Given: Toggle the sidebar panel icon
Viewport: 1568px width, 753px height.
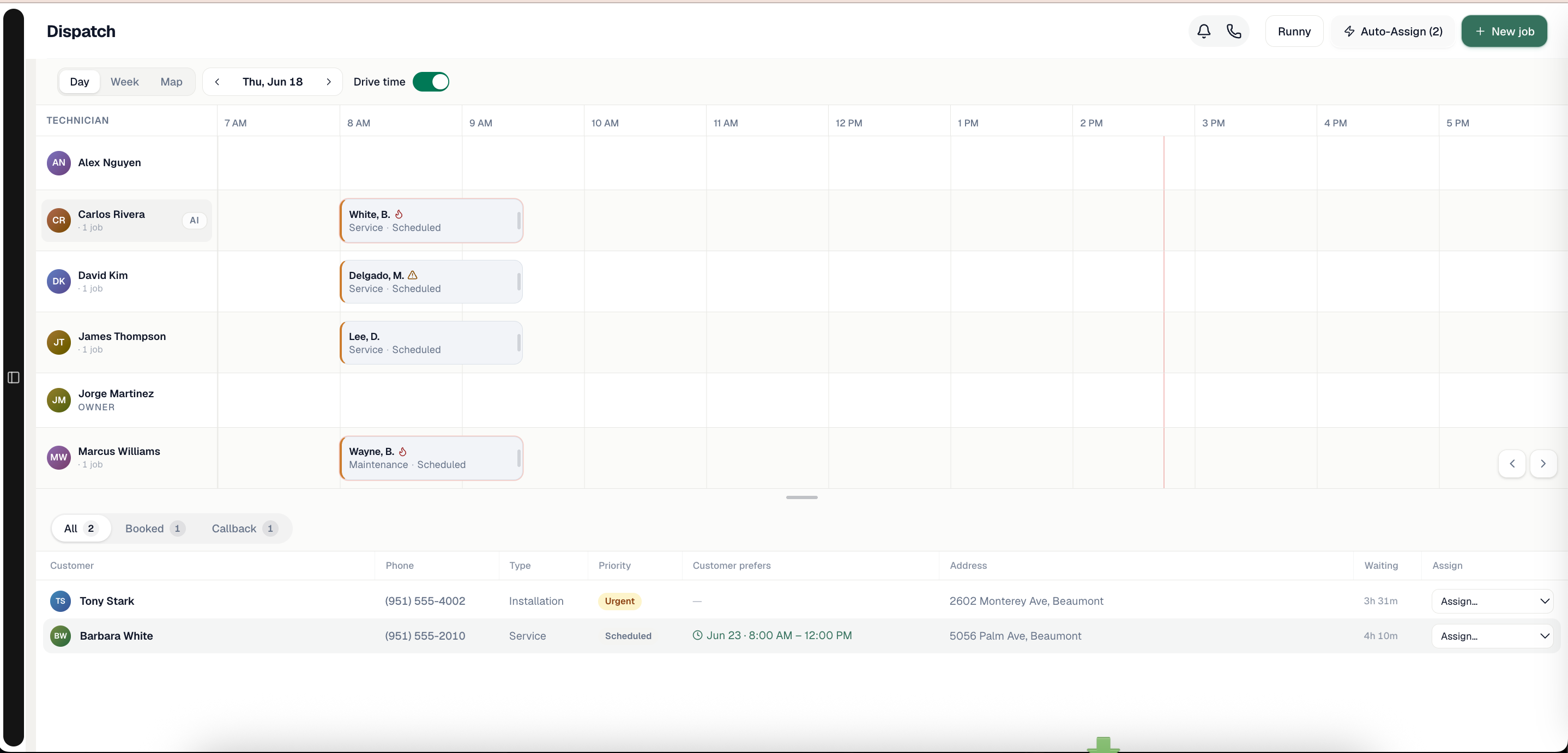Looking at the screenshot, I should click(x=14, y=378).
